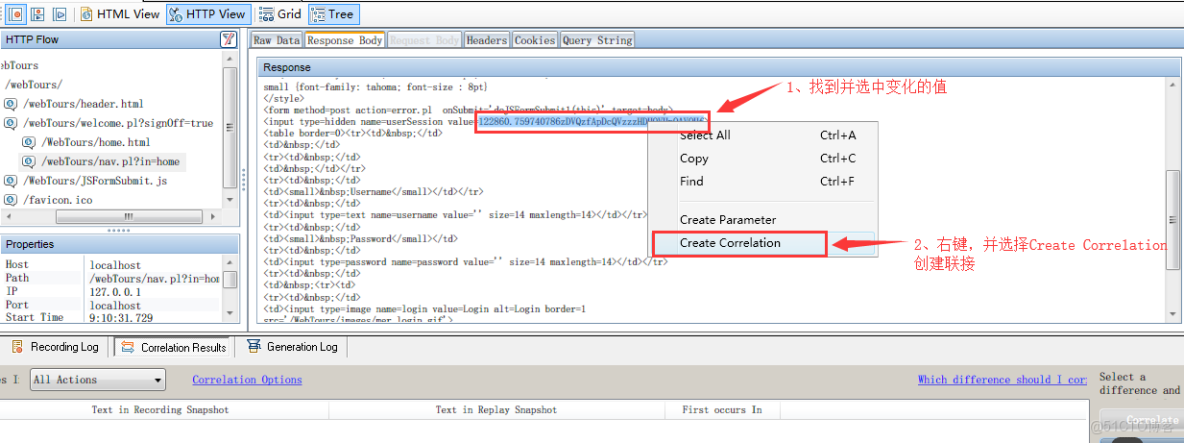Click 'First occurs In' column header

pos(722,410)
